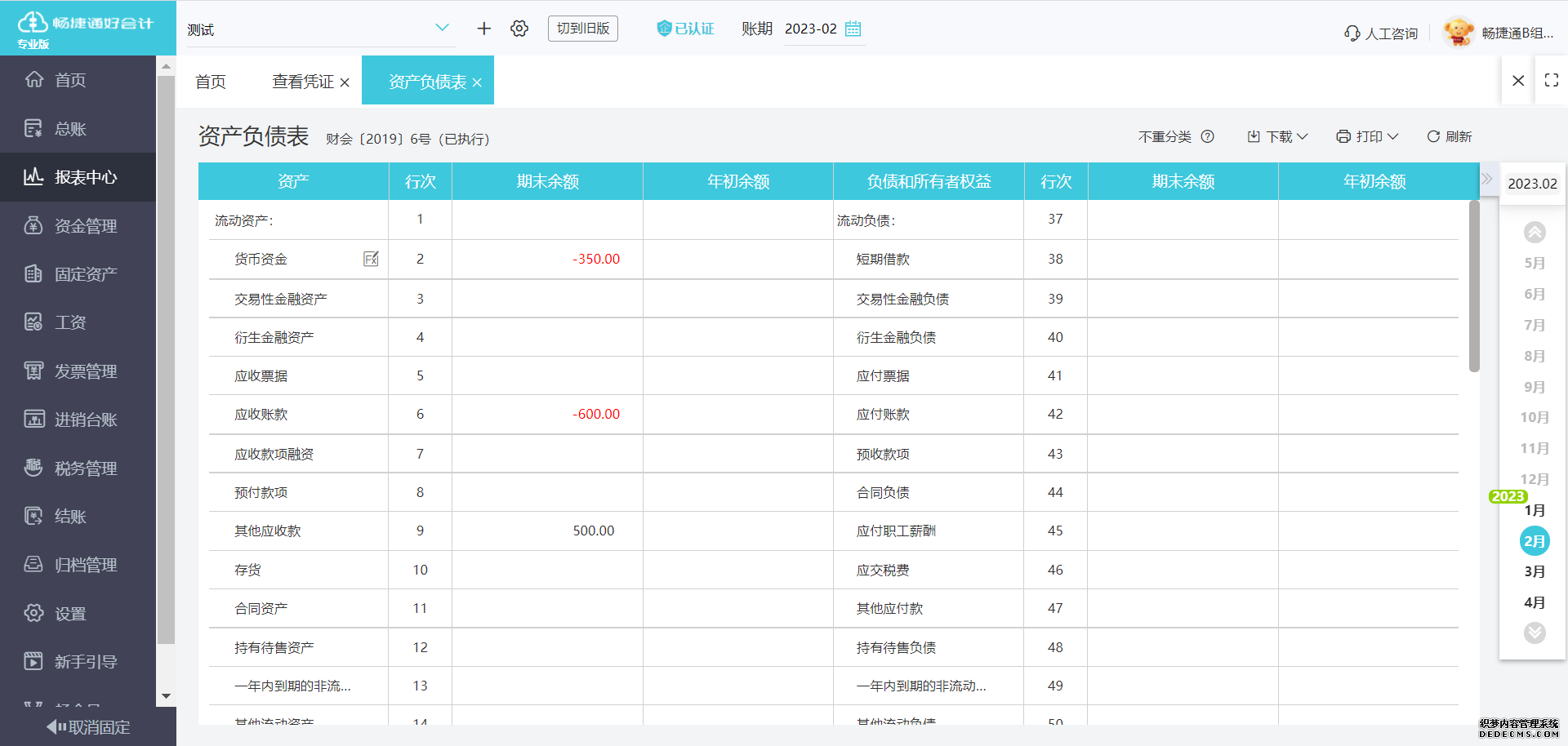This screenshot has height=746, width=1568.
Task: Click 取消固定 to unpin the sidebar
Action: pos(87,727)
